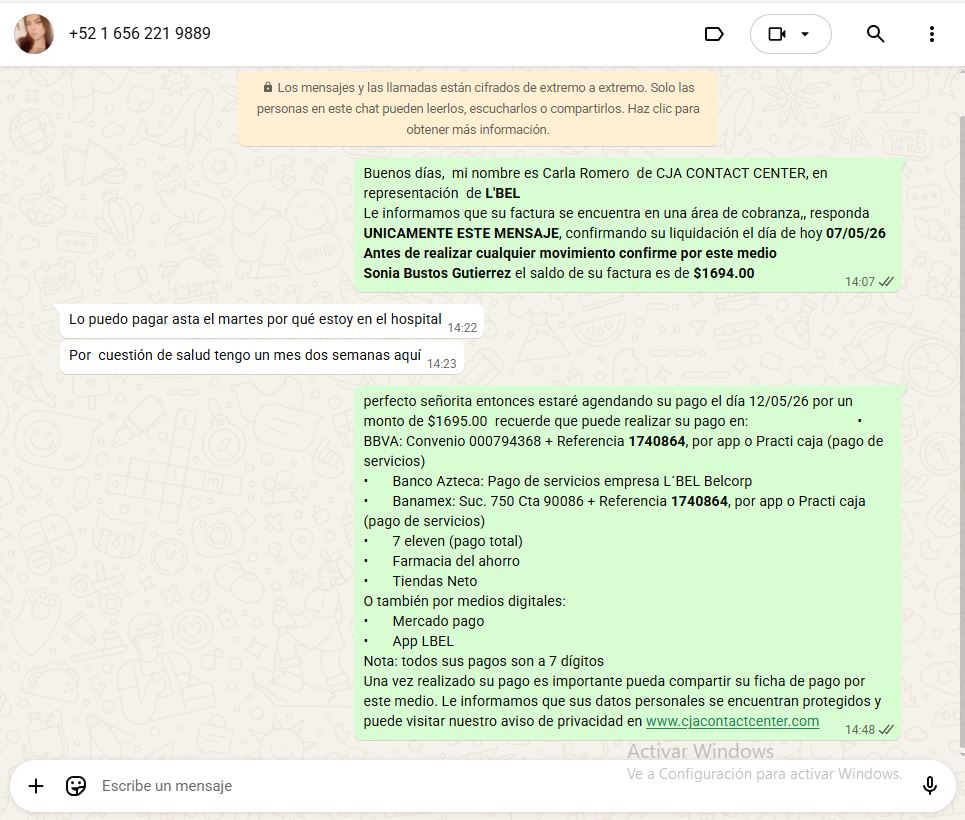The width and height of the screenshot is (965, 820).
Task: Click 'Banco Azteca: Pago de servicios' line
Action: [572, 481]
